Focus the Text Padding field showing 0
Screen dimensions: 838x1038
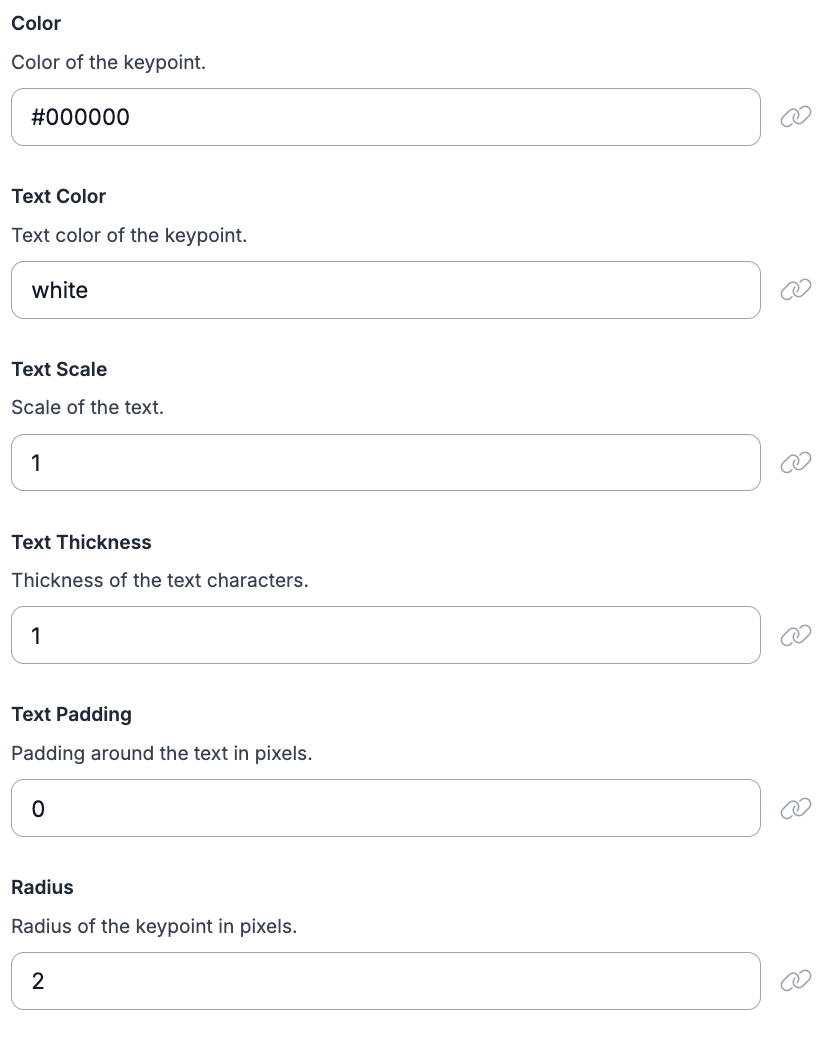coord(386,808)
